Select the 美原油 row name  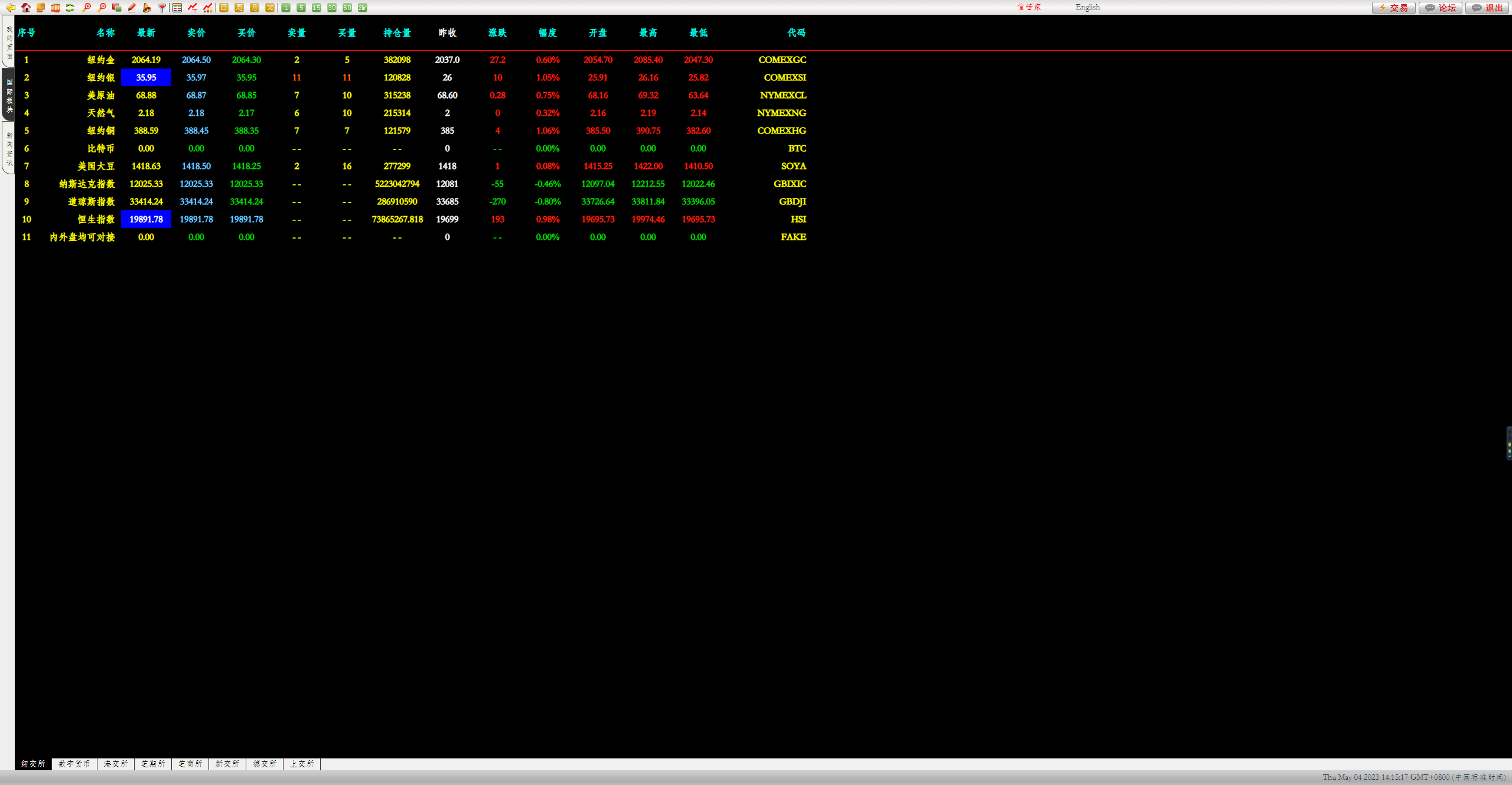101,95
